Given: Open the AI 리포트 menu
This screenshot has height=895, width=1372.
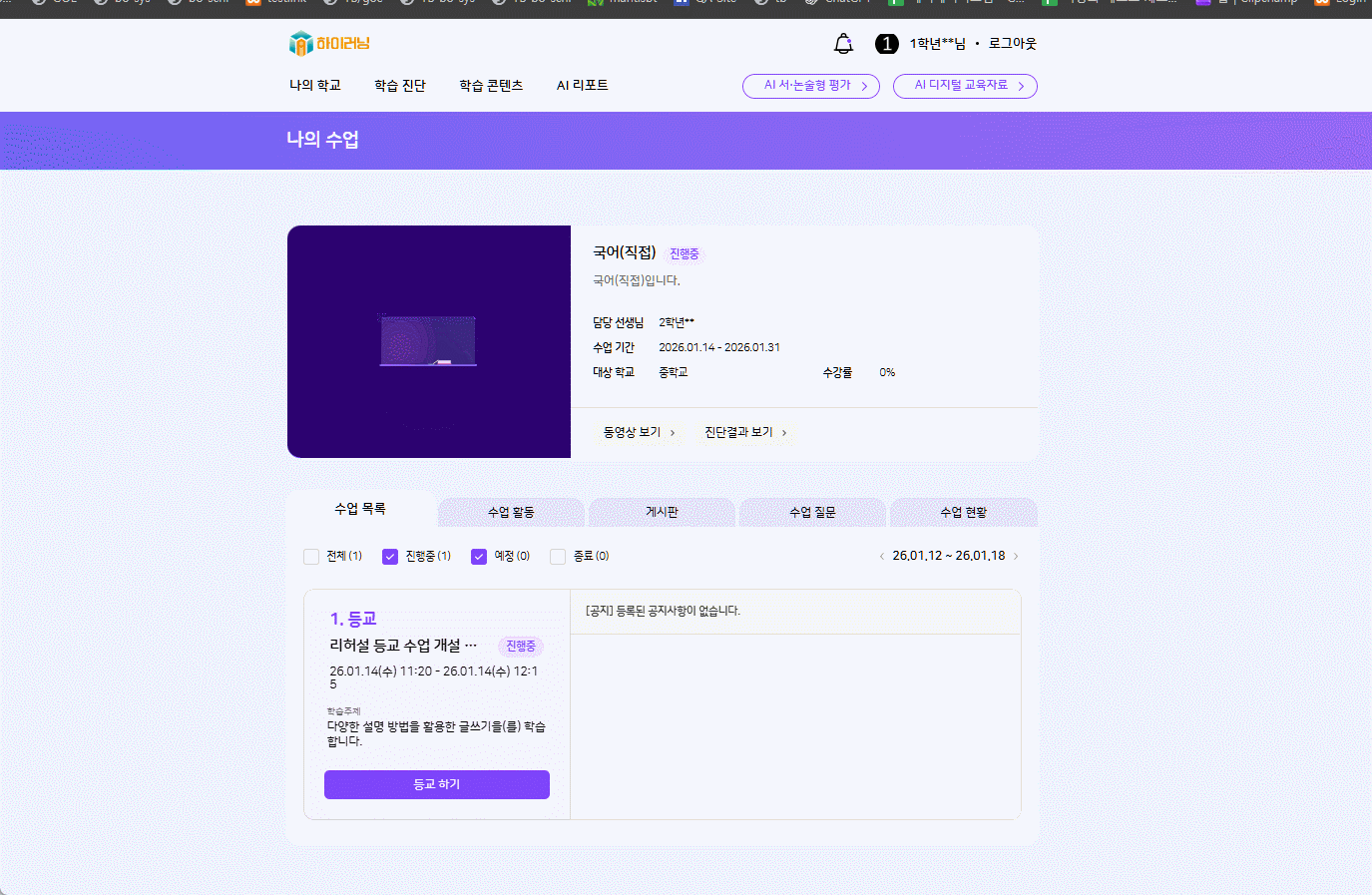Looking at the screenshot, I should pos(582,86).
